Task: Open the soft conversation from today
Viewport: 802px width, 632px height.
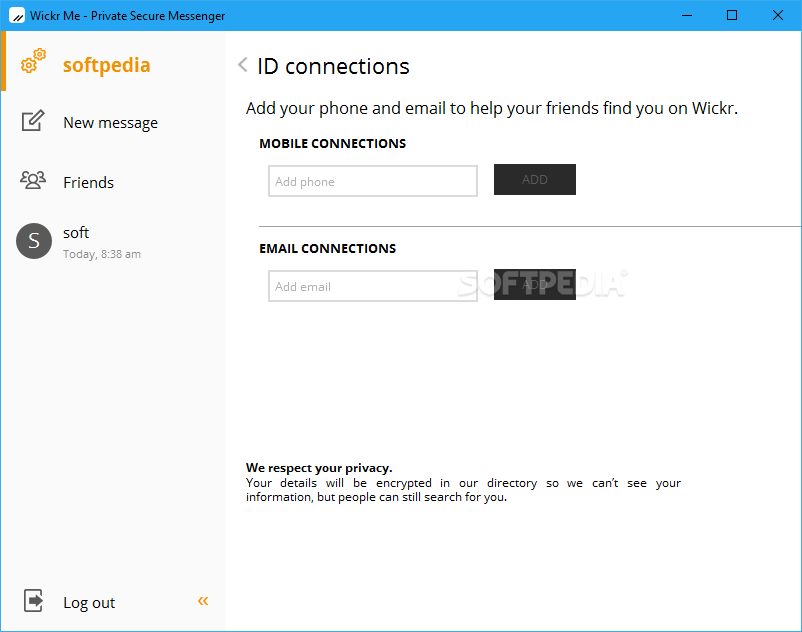Action: [x=113, y=241]
